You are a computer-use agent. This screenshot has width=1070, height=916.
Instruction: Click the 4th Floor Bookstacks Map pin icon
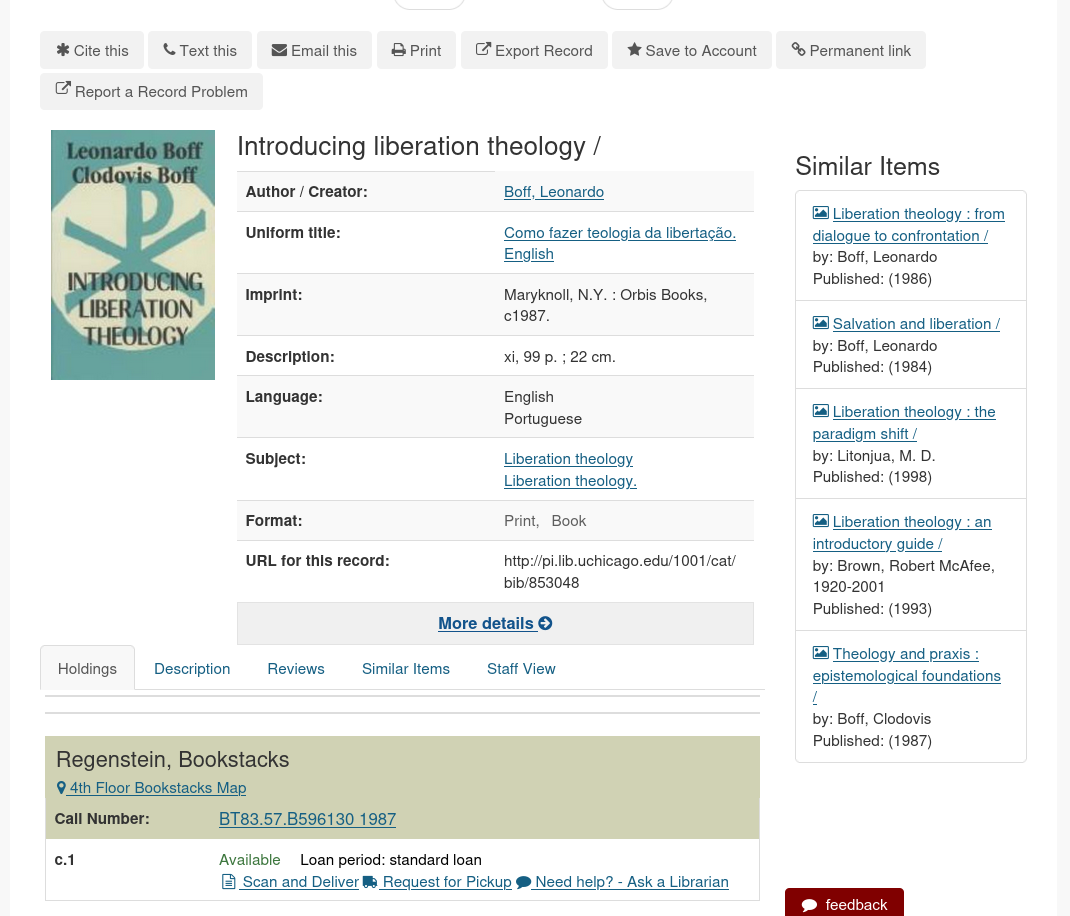61,788
